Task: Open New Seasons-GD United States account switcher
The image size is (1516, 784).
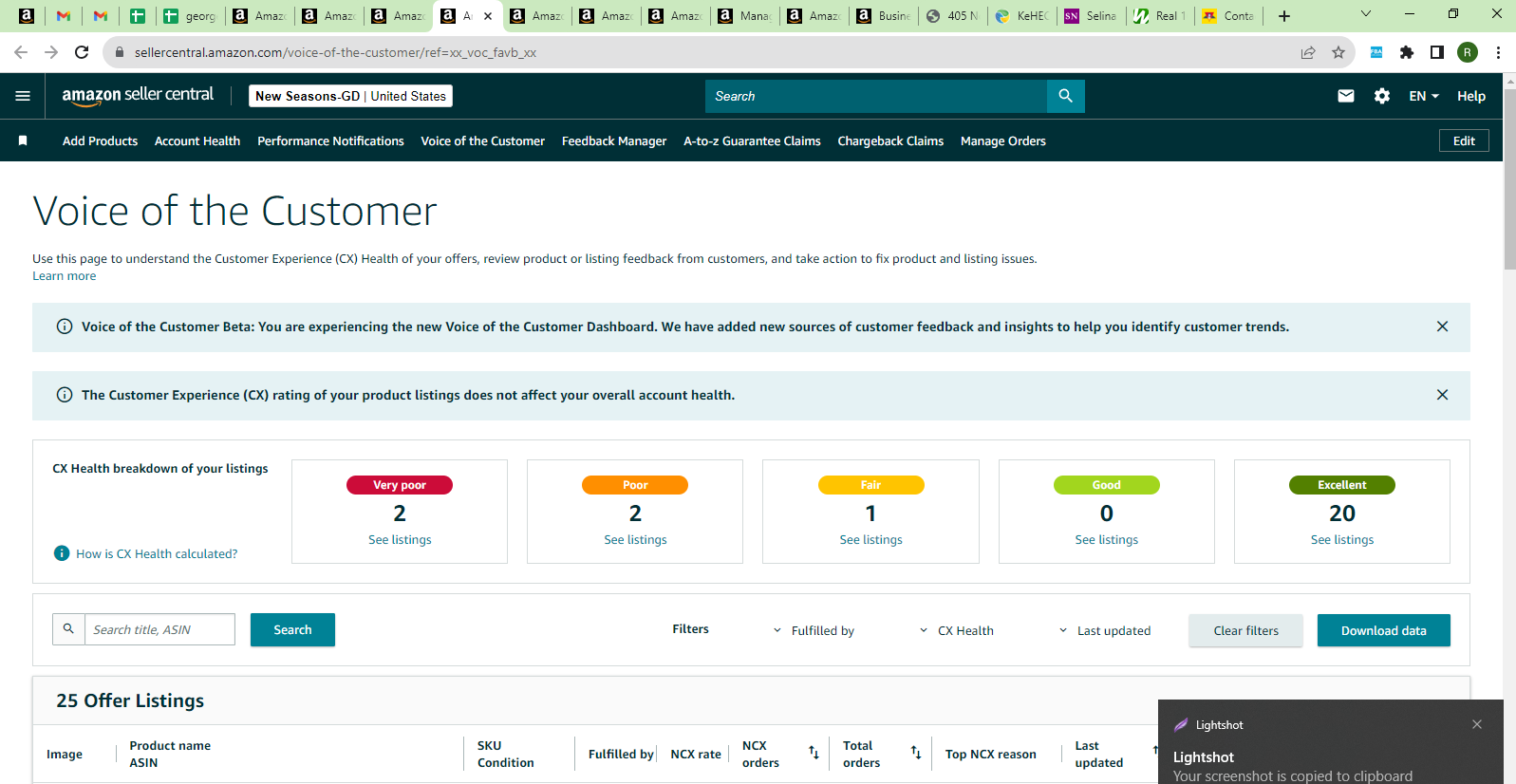Action: [350, 96]
